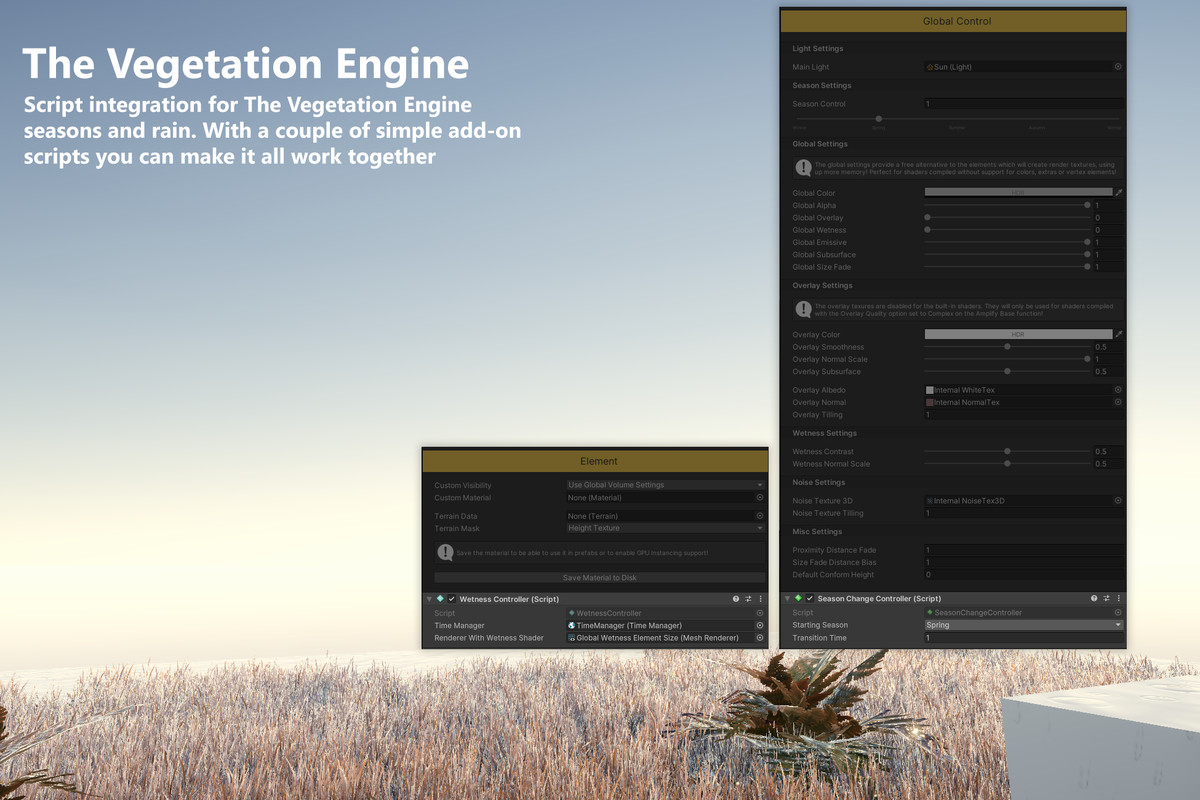The image size is (1200, 800).
Task: Open object picker for Overlay Normal texture
Action: point(1117,402)
